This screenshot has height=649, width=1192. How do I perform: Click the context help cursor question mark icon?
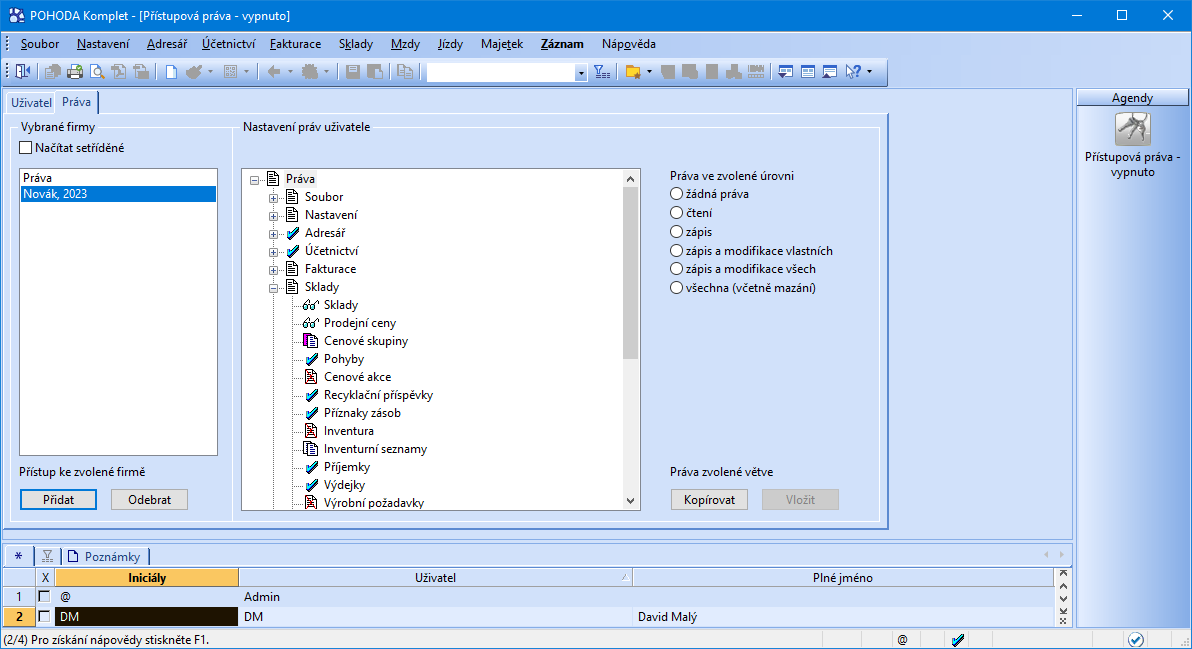[x=854, y=71]
